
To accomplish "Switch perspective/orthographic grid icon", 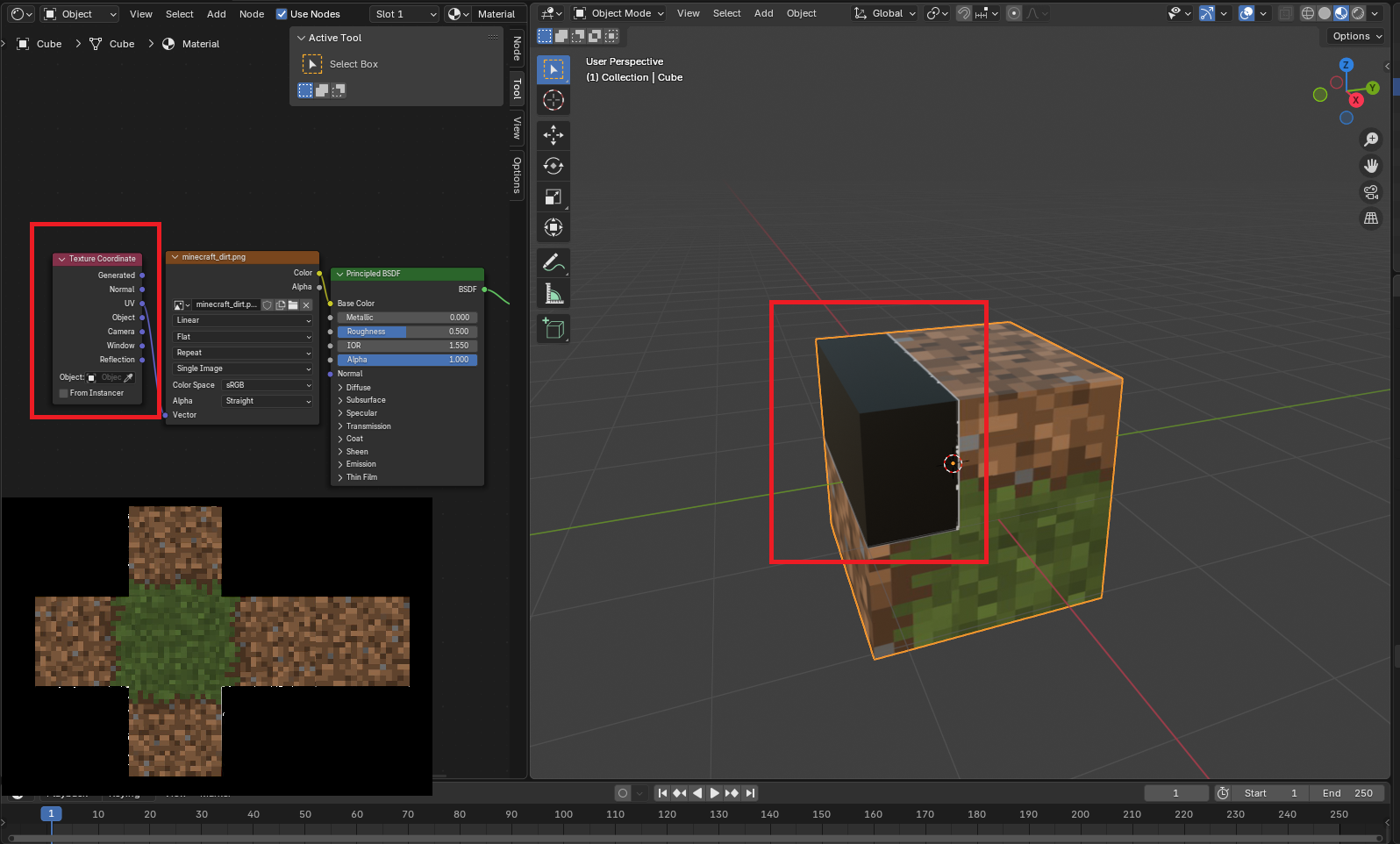I will (x=1371, y=218).
